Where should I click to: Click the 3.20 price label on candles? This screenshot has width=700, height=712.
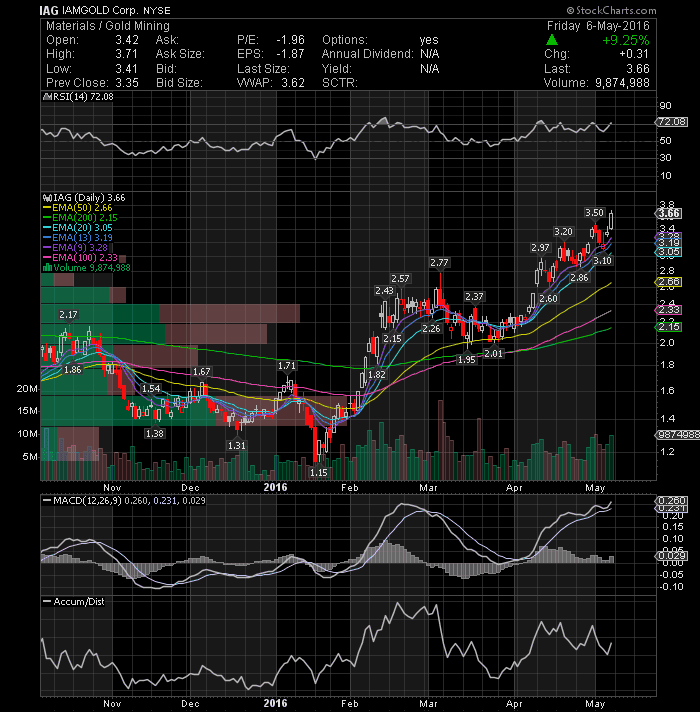pos(563,232)
